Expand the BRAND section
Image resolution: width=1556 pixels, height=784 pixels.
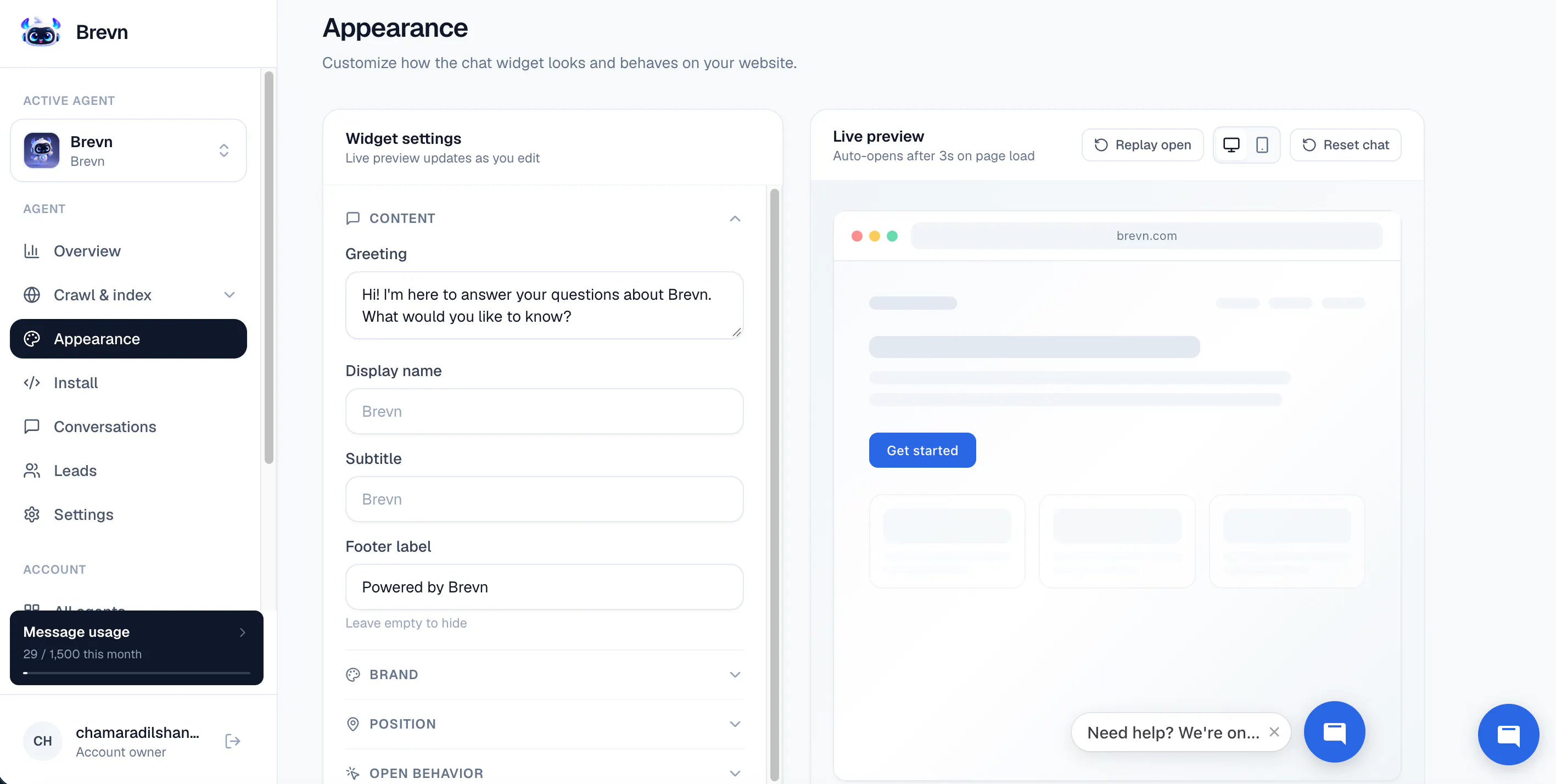544,675
